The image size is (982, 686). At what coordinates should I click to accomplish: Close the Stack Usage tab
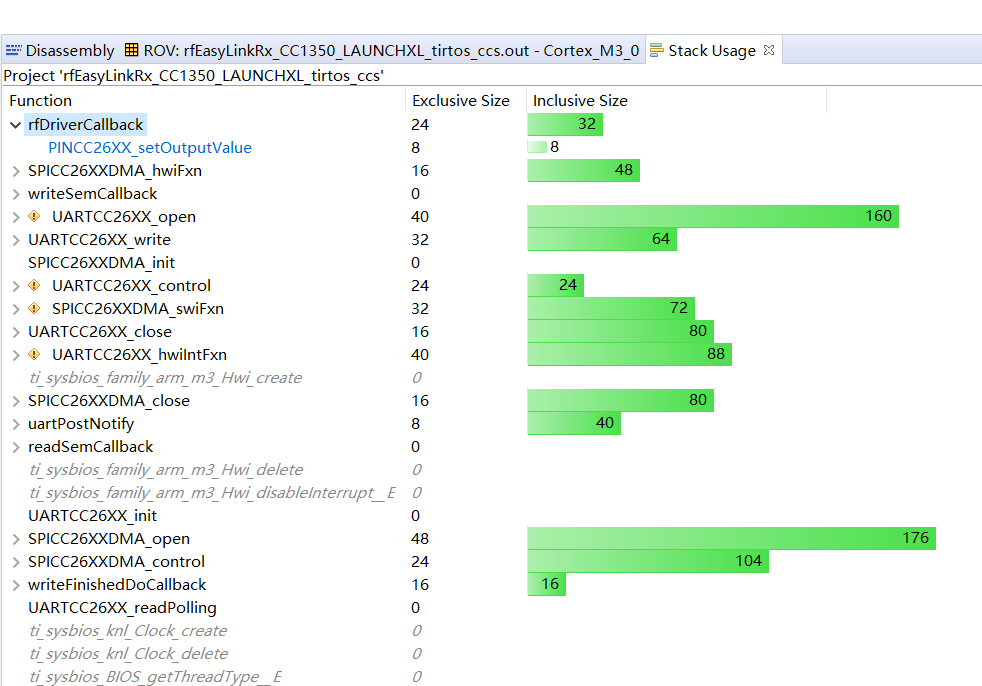tap(769, 50)
